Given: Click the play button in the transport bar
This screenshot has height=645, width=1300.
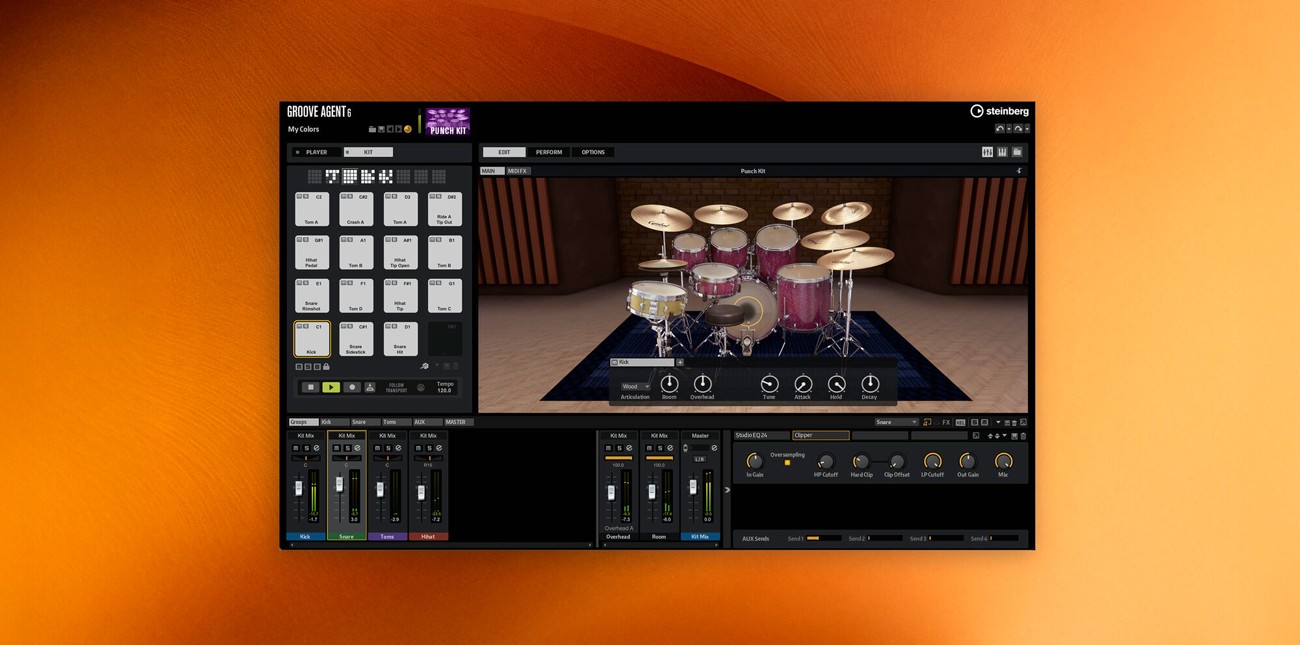Looking at the screenshot, I should (330, 387).
